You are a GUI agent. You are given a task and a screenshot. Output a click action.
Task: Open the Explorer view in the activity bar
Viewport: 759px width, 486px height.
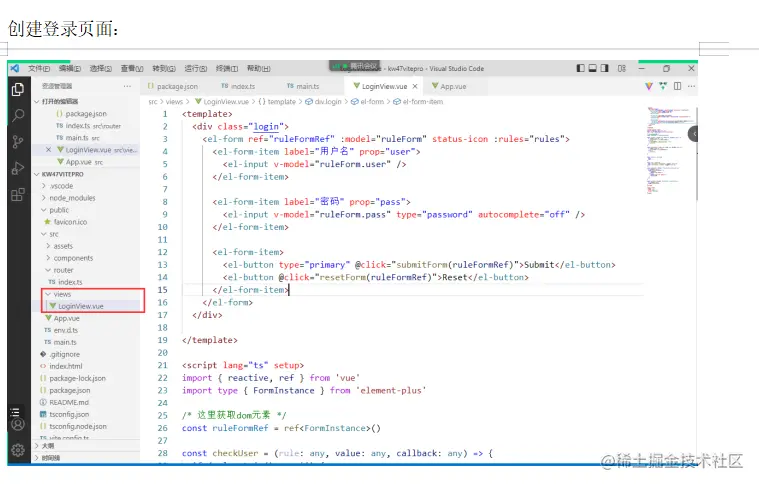(x=18, y=89)
